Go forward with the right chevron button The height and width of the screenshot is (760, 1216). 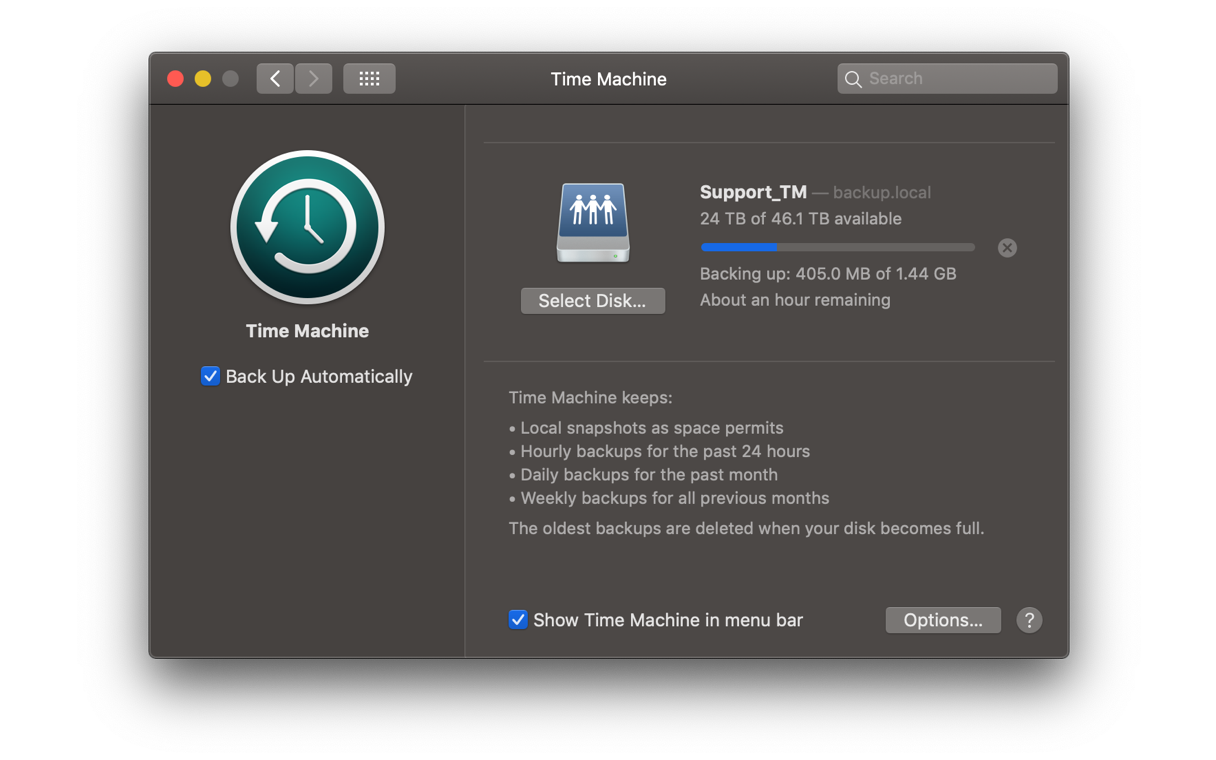coord(314,78)
